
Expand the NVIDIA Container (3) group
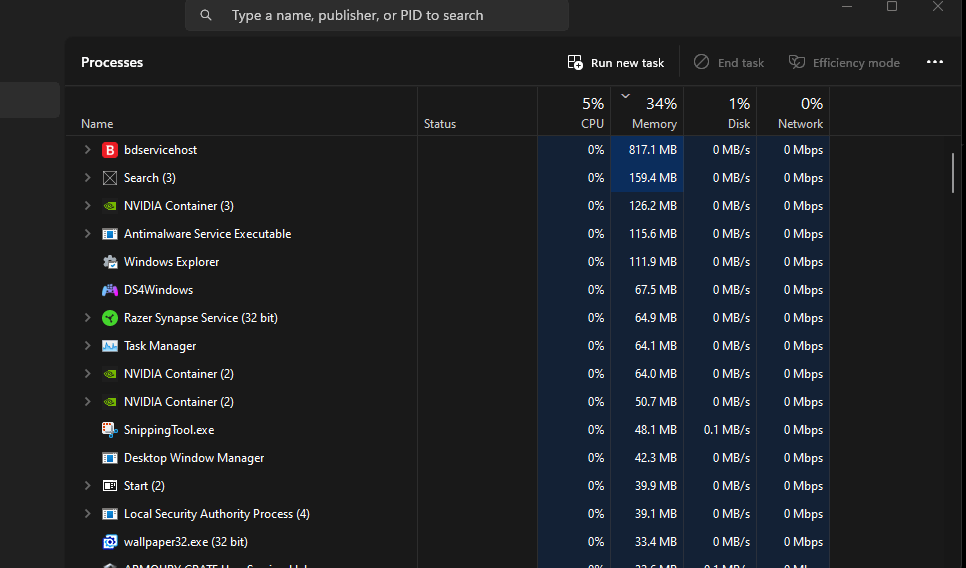87,206
